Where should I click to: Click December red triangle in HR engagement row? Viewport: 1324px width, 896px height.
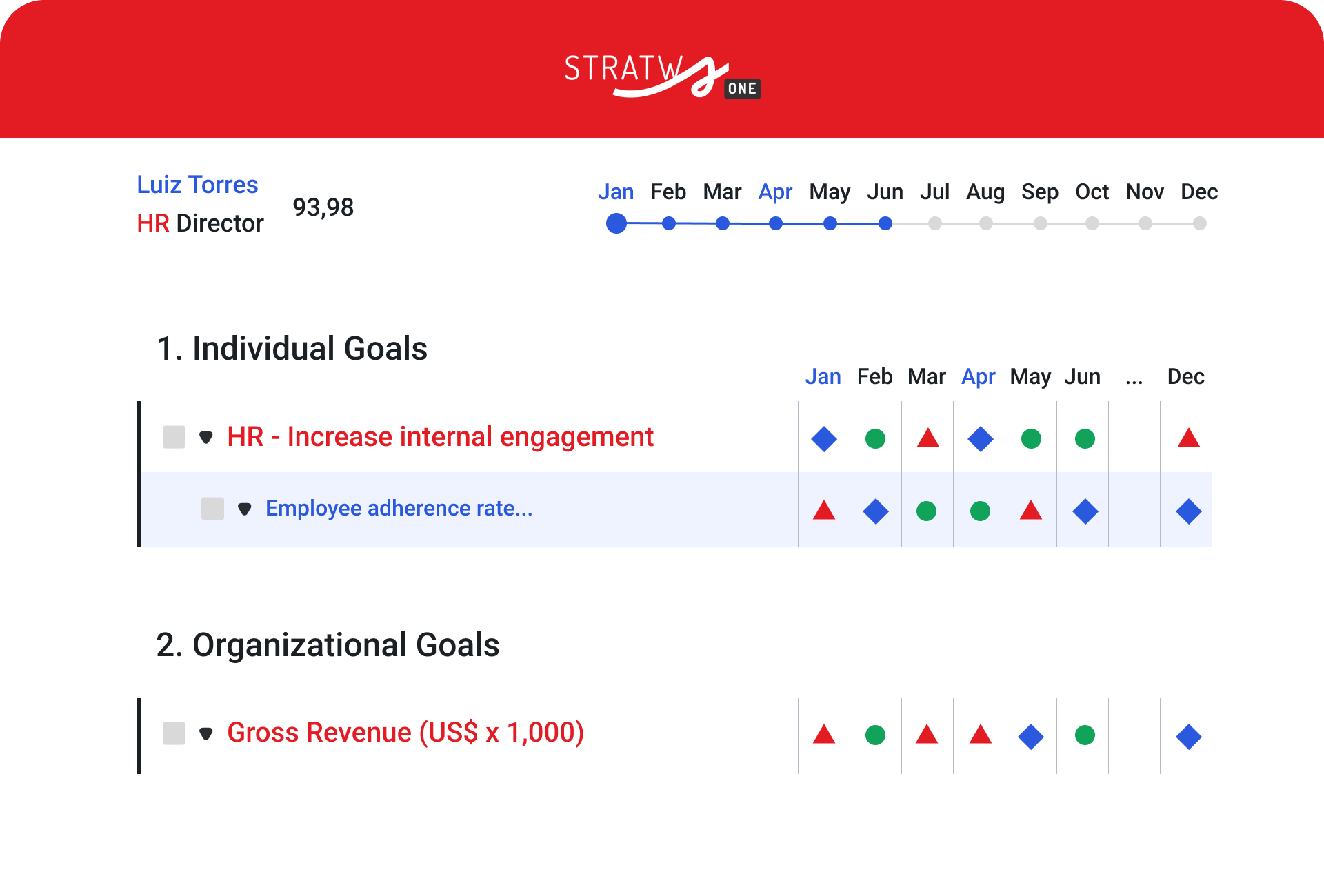pyautogui.click(x=1188, y=438)
